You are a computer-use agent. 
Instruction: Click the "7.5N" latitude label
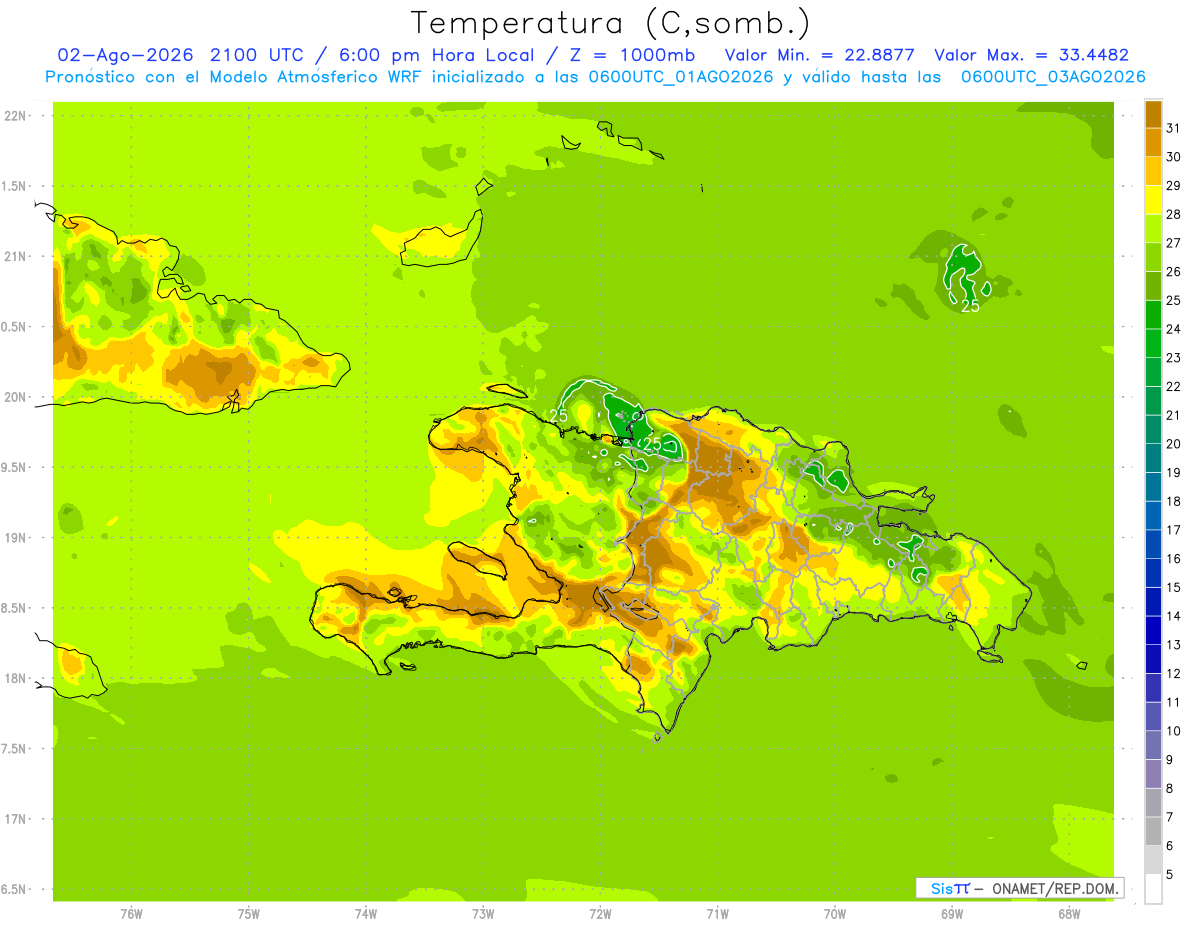14,749
